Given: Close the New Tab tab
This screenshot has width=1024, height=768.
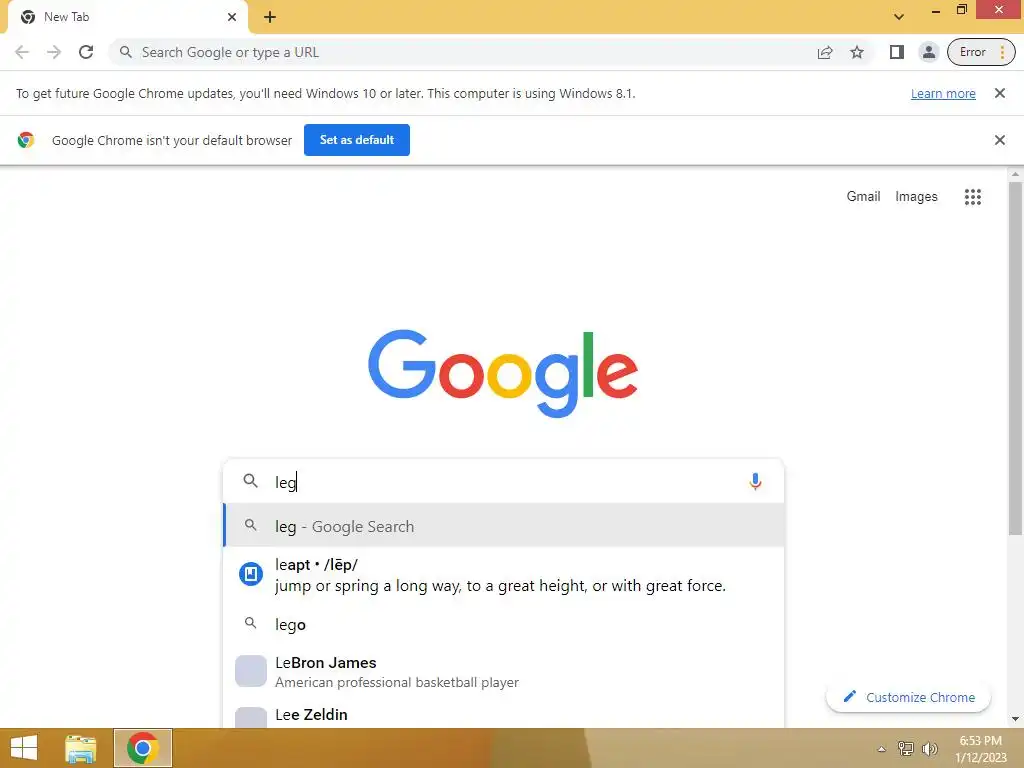Looking at the screenshot, I should pos(232,17).
